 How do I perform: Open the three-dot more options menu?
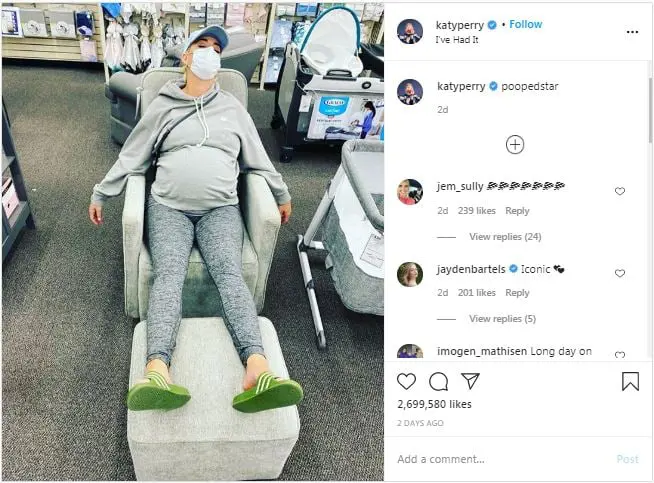(632, 32)
